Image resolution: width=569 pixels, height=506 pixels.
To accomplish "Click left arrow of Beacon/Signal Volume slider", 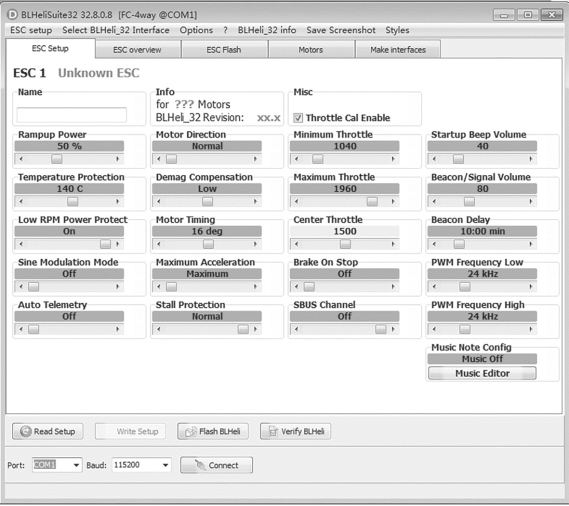I will pyautogui.click(x=434, y=201).
